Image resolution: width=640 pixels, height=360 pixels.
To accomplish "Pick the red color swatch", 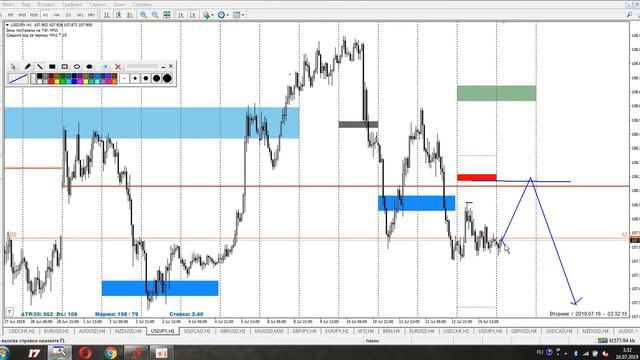I will (x=51, y=81).
